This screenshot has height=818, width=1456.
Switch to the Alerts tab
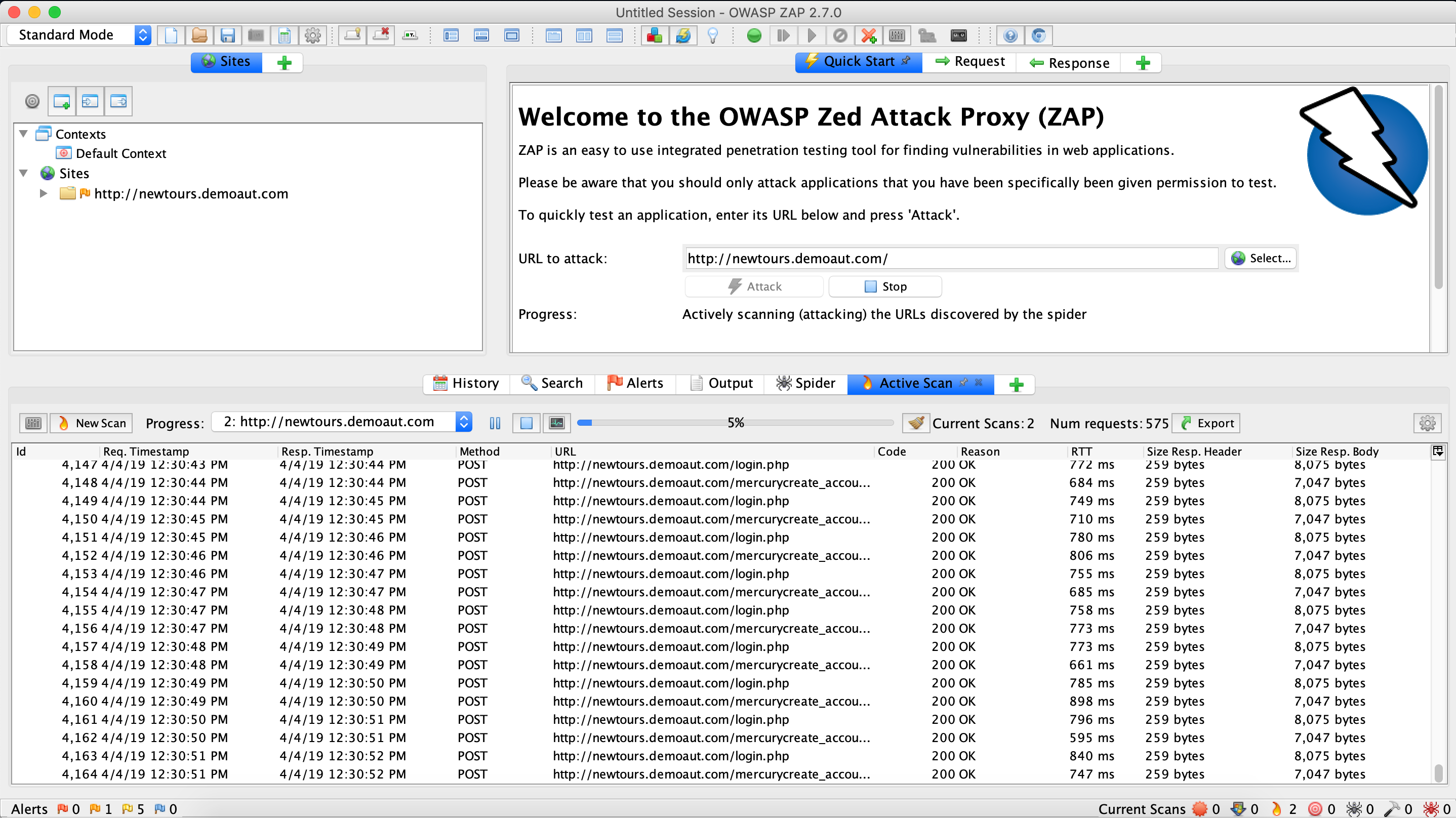[636, 383]
